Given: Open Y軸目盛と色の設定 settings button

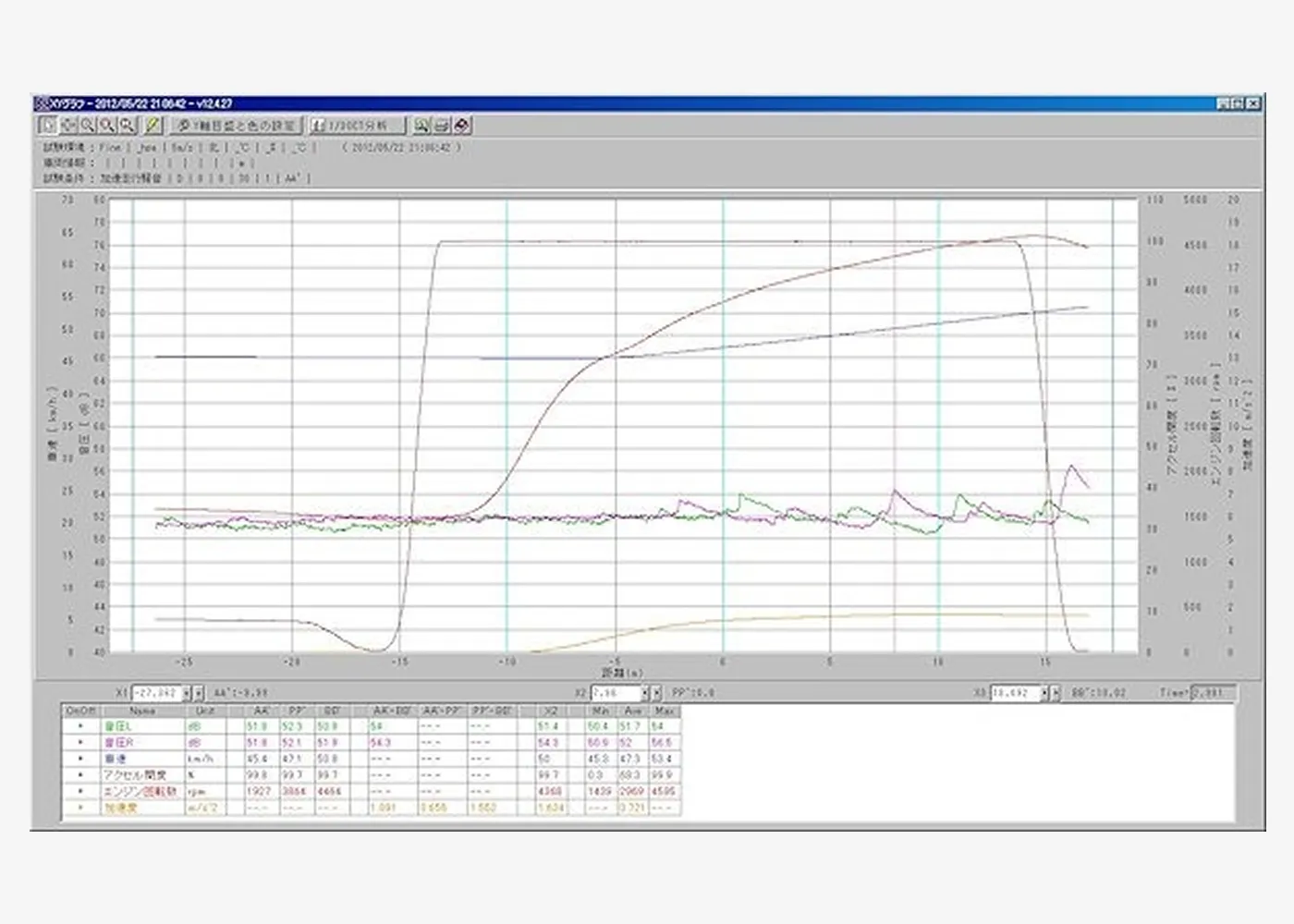Looking at the screenshot, I should click(237, 126).
